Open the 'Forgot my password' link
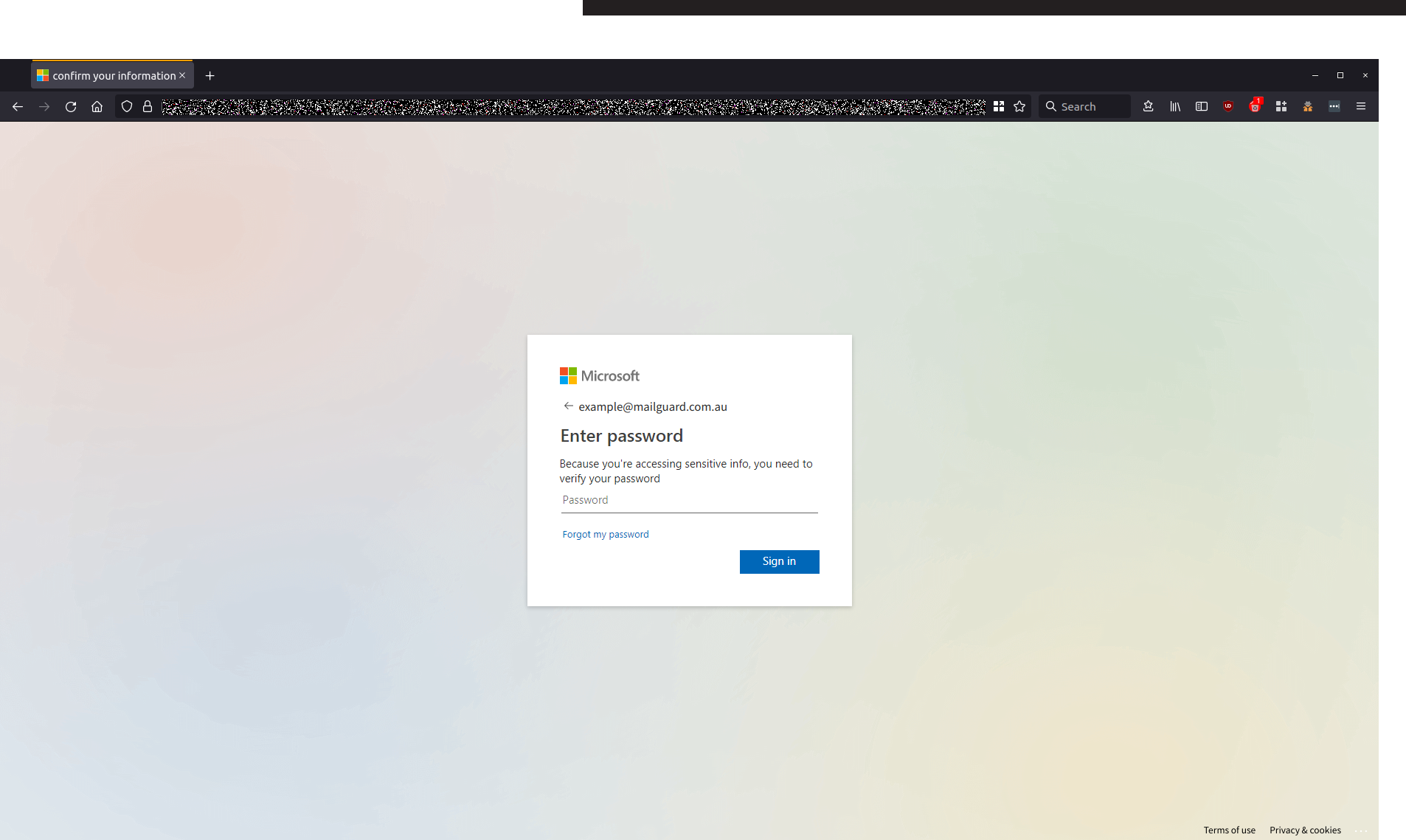The image size is (1406, 840). 606,535
